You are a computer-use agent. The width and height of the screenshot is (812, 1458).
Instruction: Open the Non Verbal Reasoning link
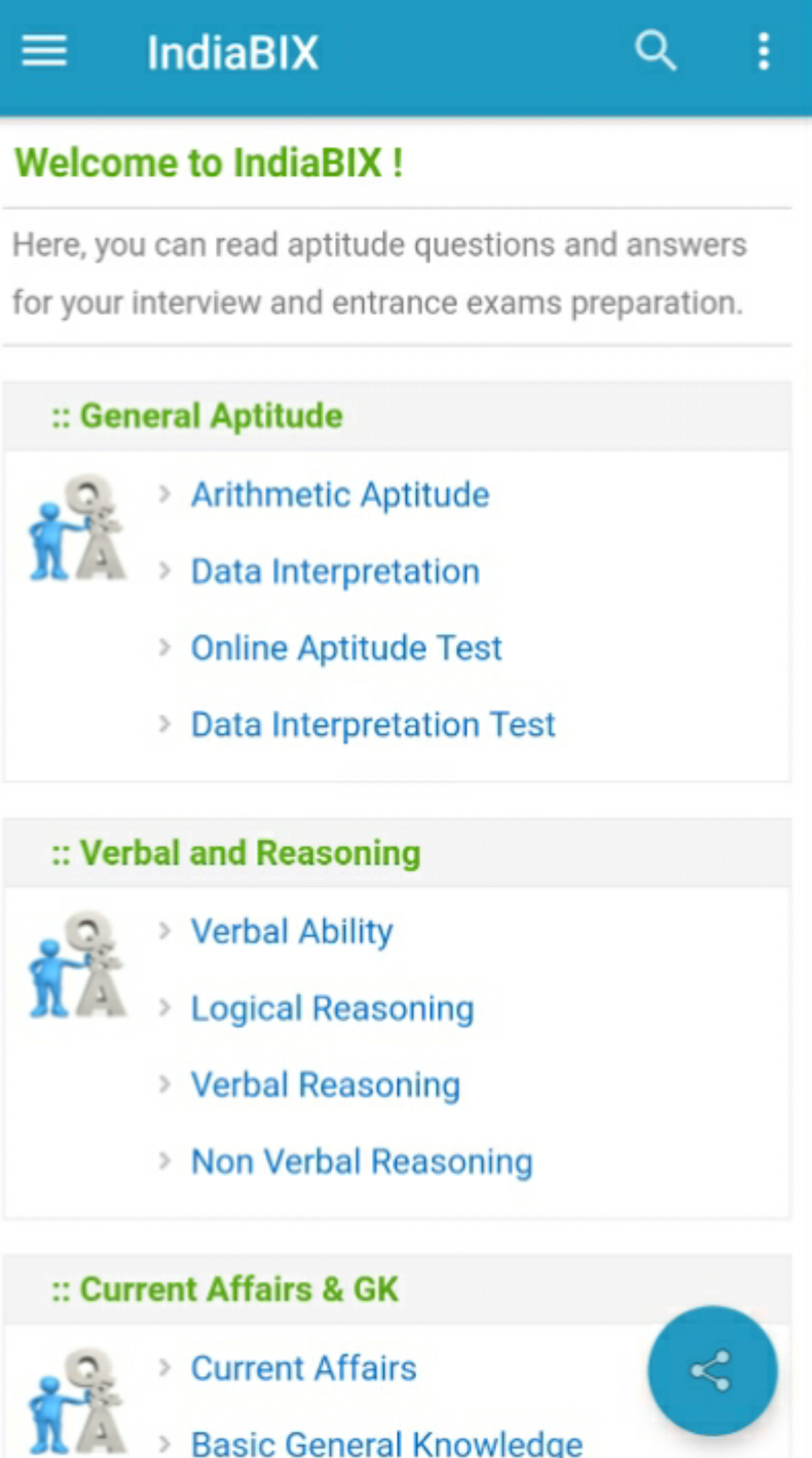click(361, 1162)
